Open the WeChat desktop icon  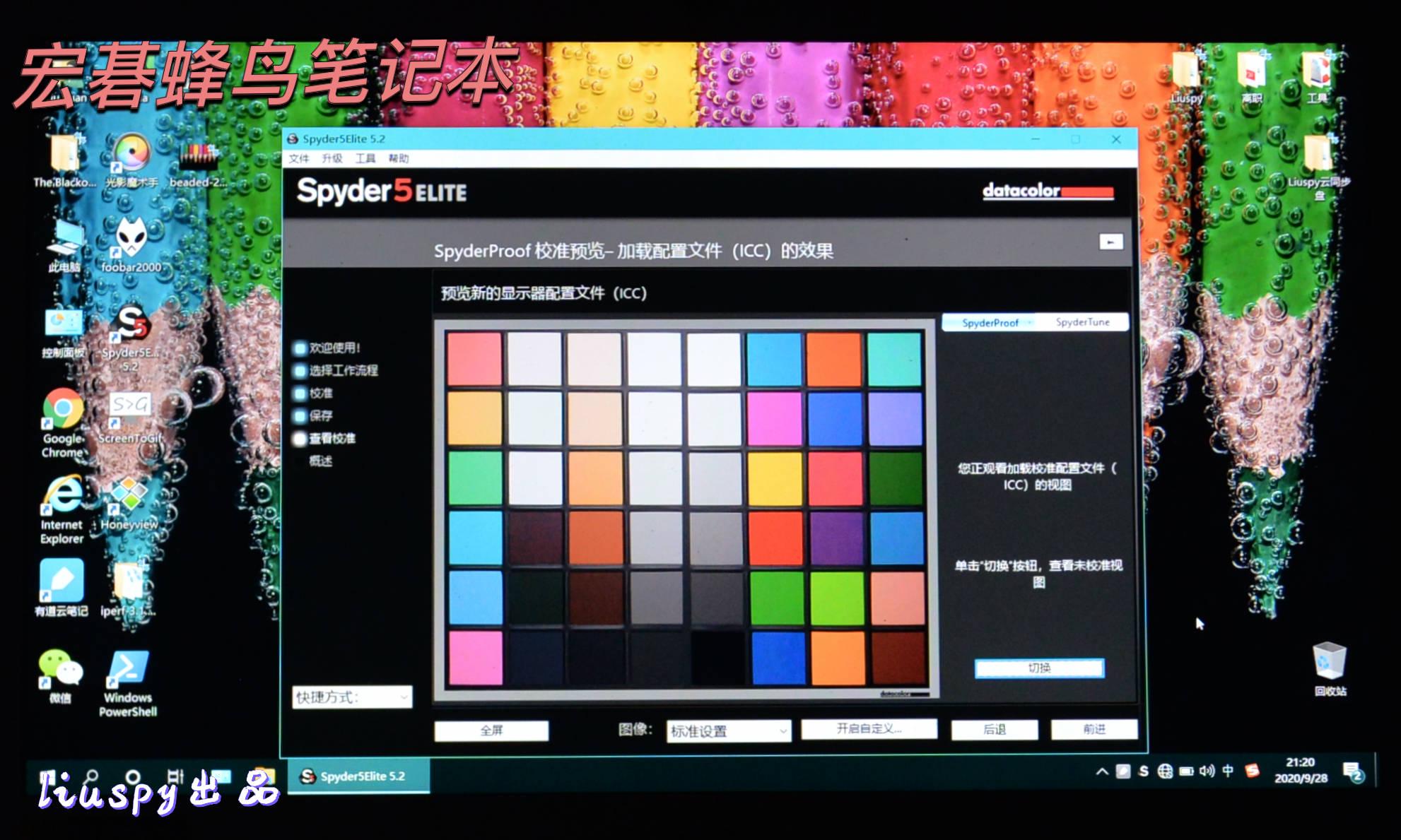click(x=60, y=668)
